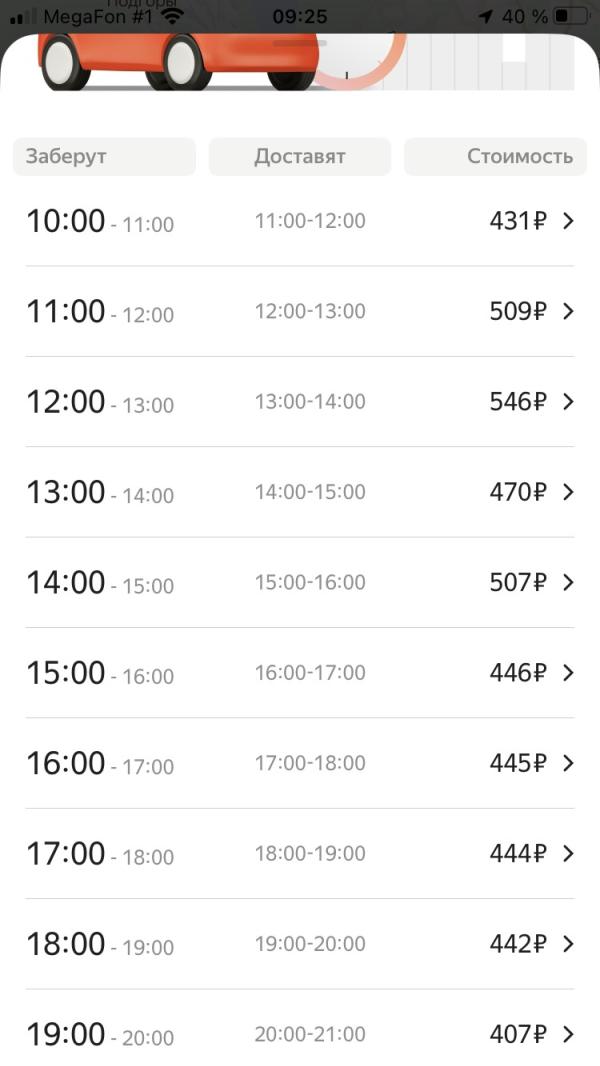600x1066 pixels.
Task: Pick the 444₽ price option
Action: pyautogui.click(x=518, y=853)
